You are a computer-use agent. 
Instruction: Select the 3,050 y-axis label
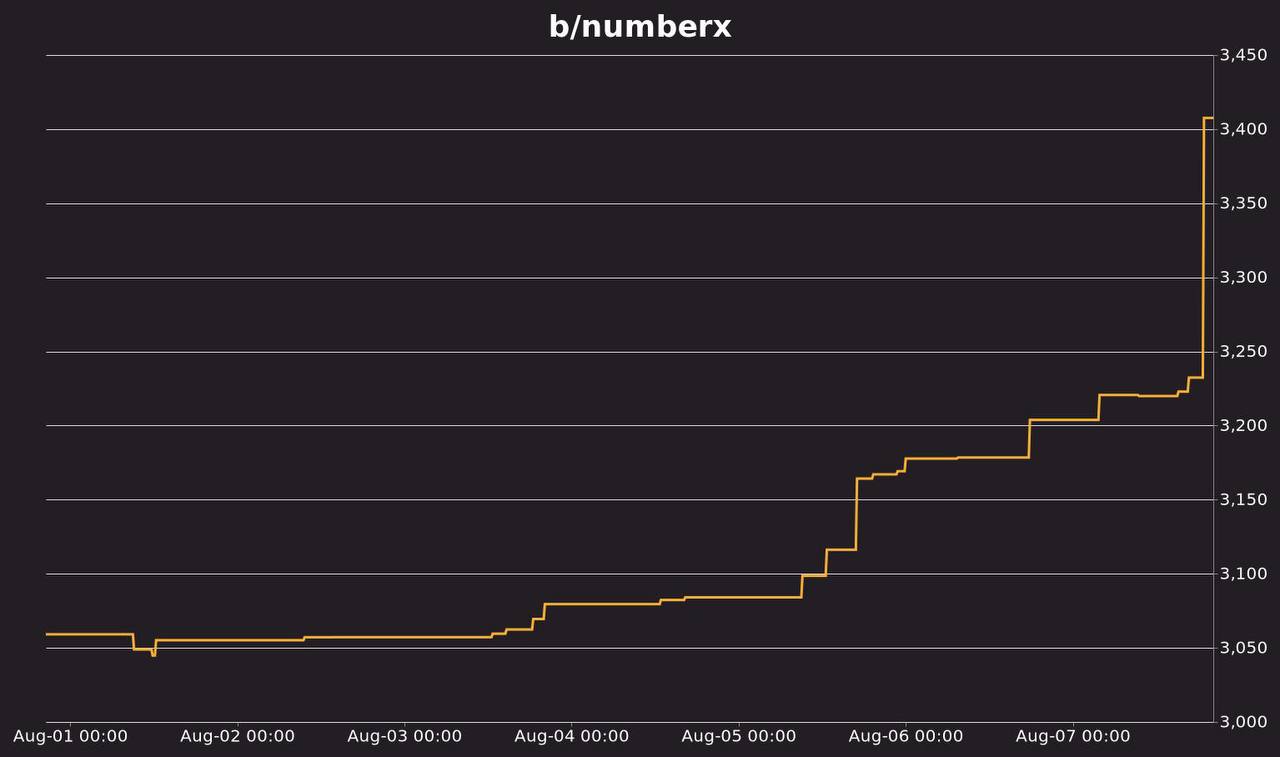1244,648
